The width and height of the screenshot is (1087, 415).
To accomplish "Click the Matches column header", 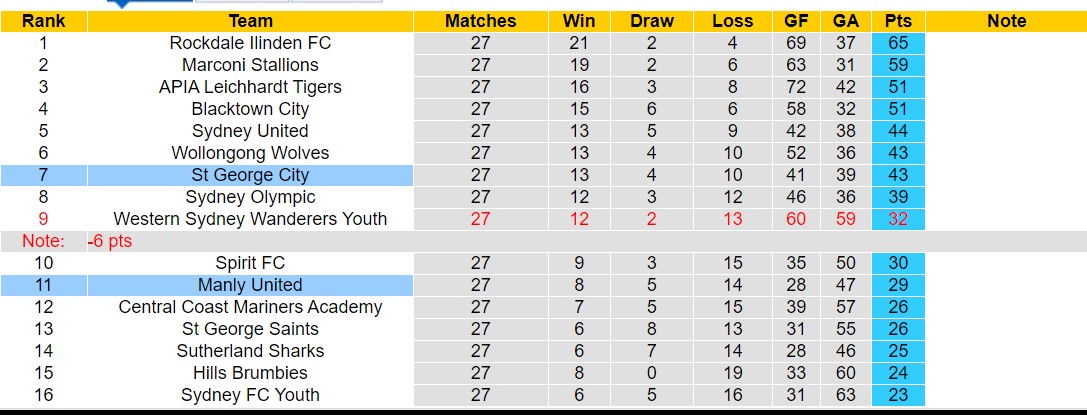I will [x=480, y=21].
